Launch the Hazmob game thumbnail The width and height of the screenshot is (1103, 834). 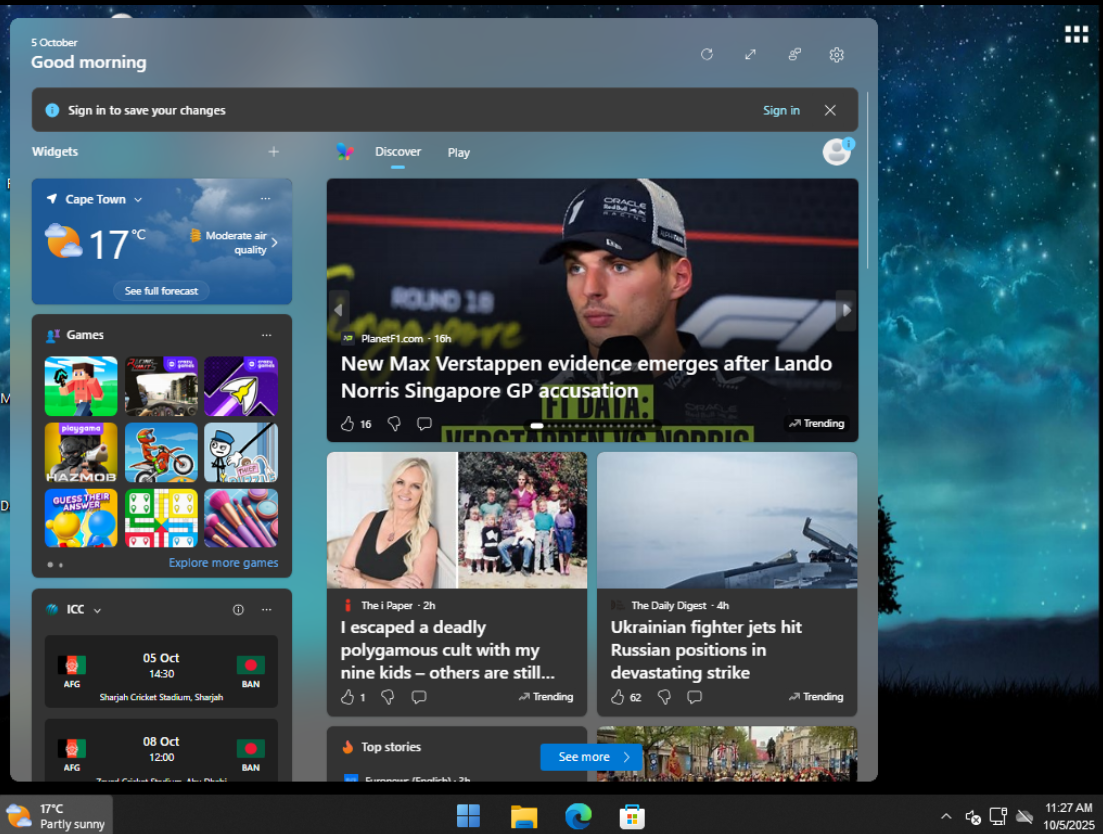tap(81, 452)
